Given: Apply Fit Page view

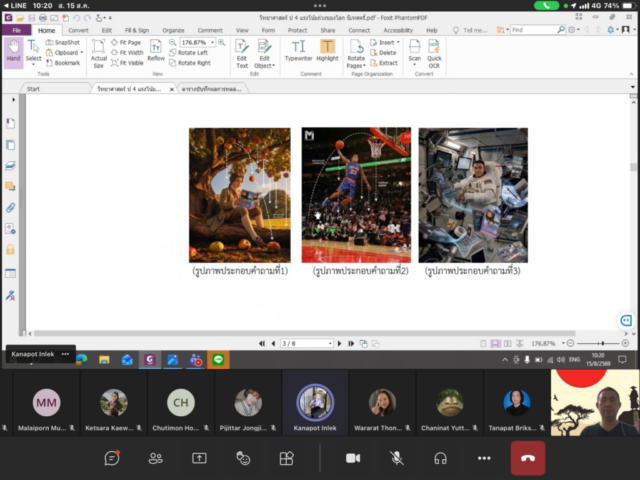Looking at the screenshot, I should pyautogui.click(x=126, y=42).
